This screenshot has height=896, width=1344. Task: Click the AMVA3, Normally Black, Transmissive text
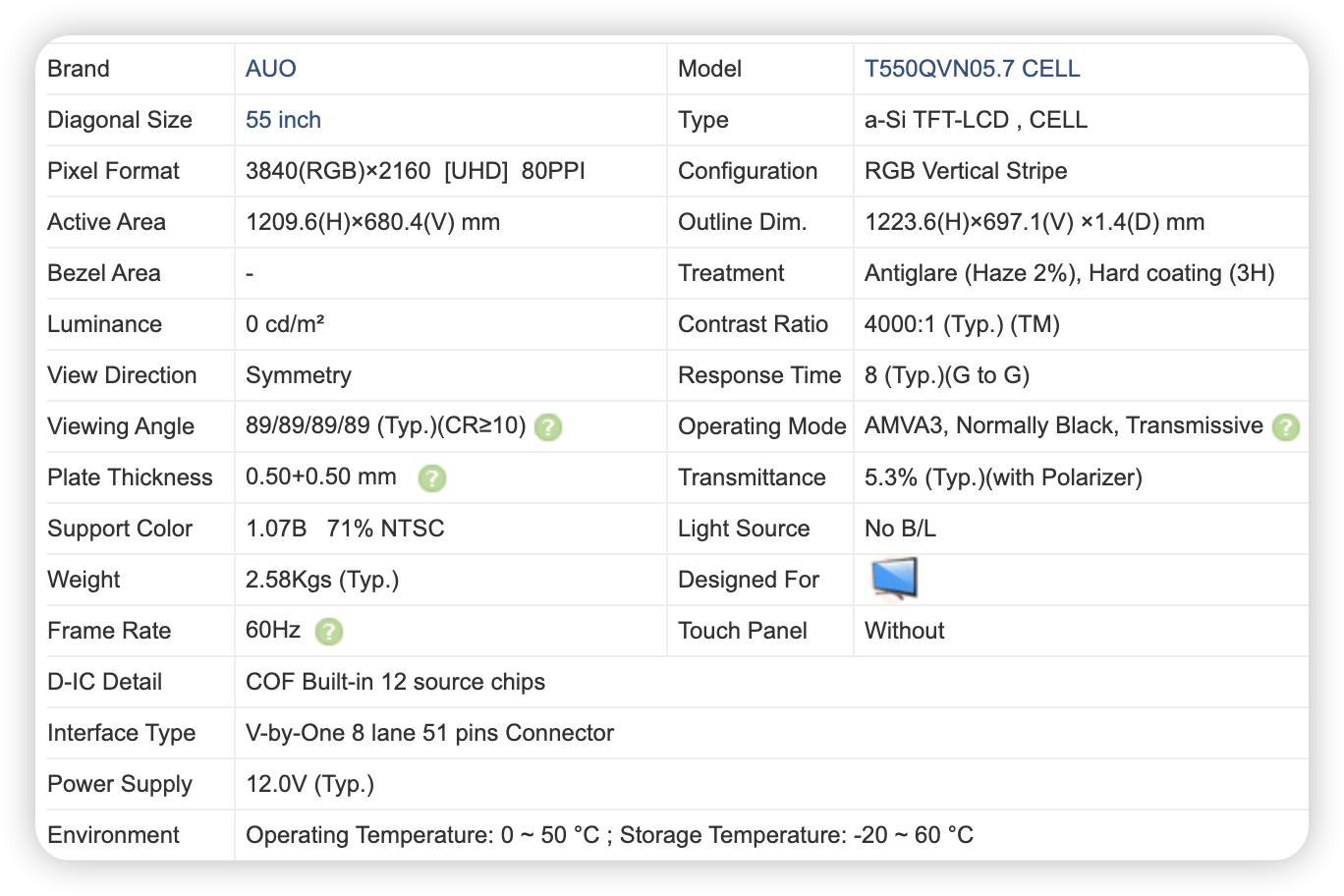[1064, 426]
